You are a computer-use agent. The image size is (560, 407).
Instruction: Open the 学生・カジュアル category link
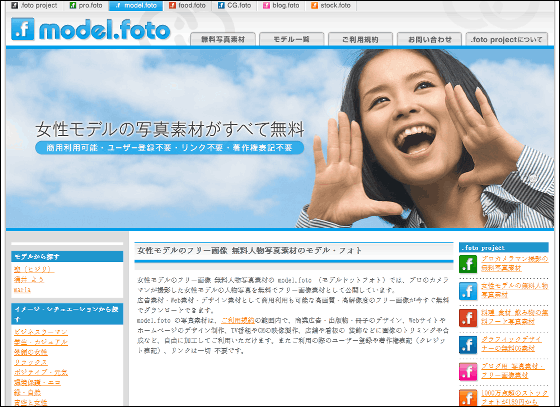pos(41,342)
